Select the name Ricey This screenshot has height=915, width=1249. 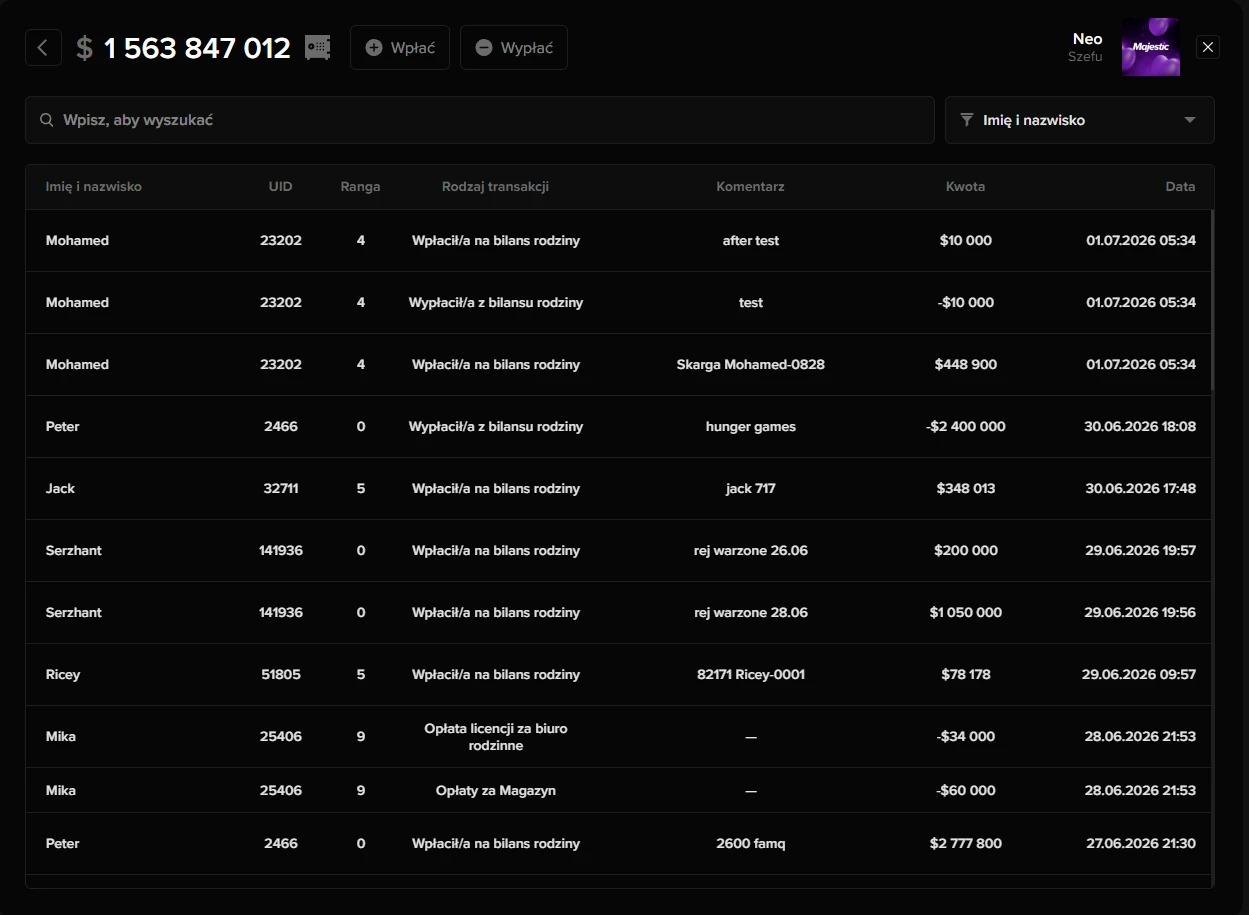[63, 675]
